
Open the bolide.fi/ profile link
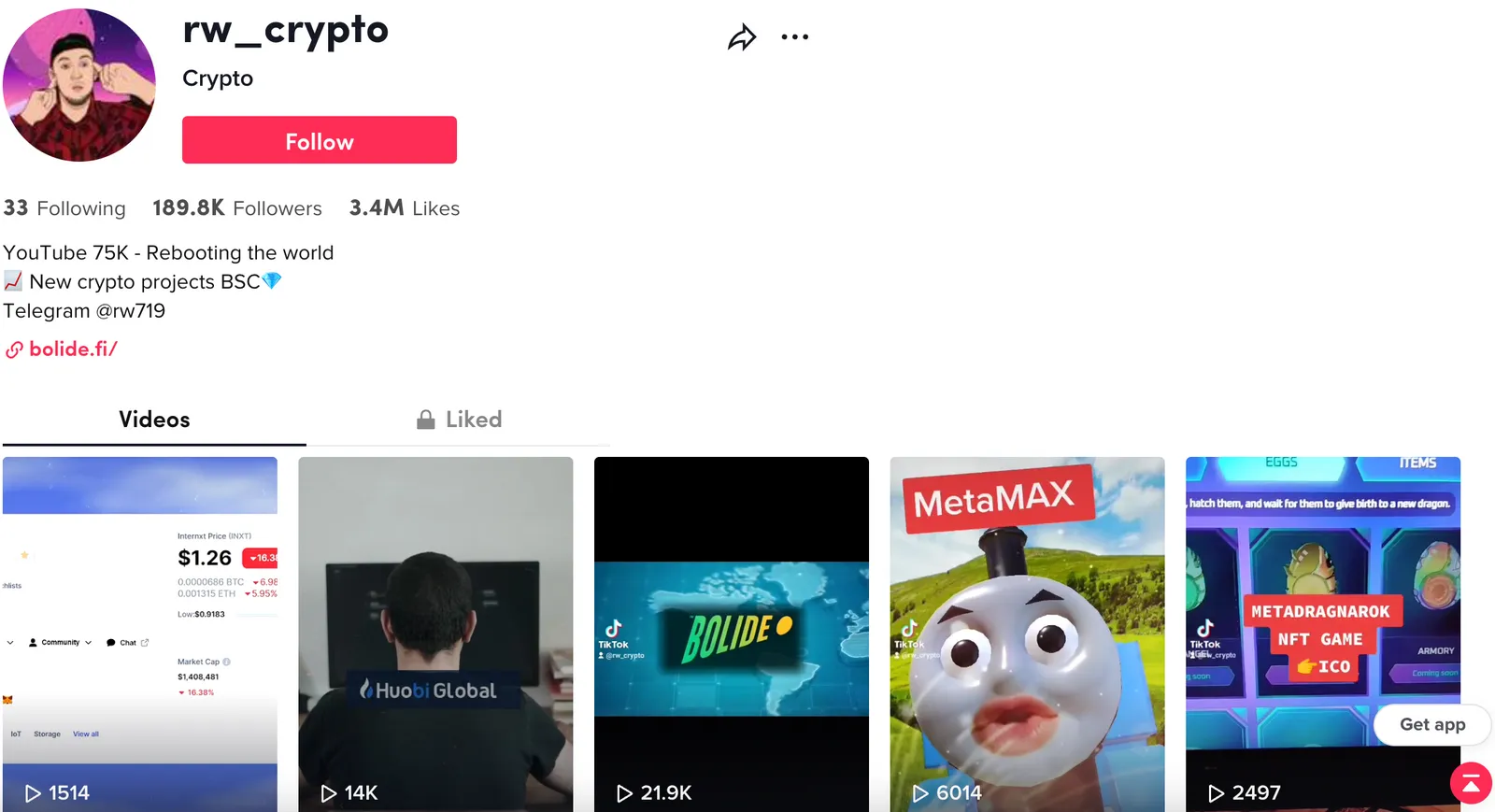[73, 349]
